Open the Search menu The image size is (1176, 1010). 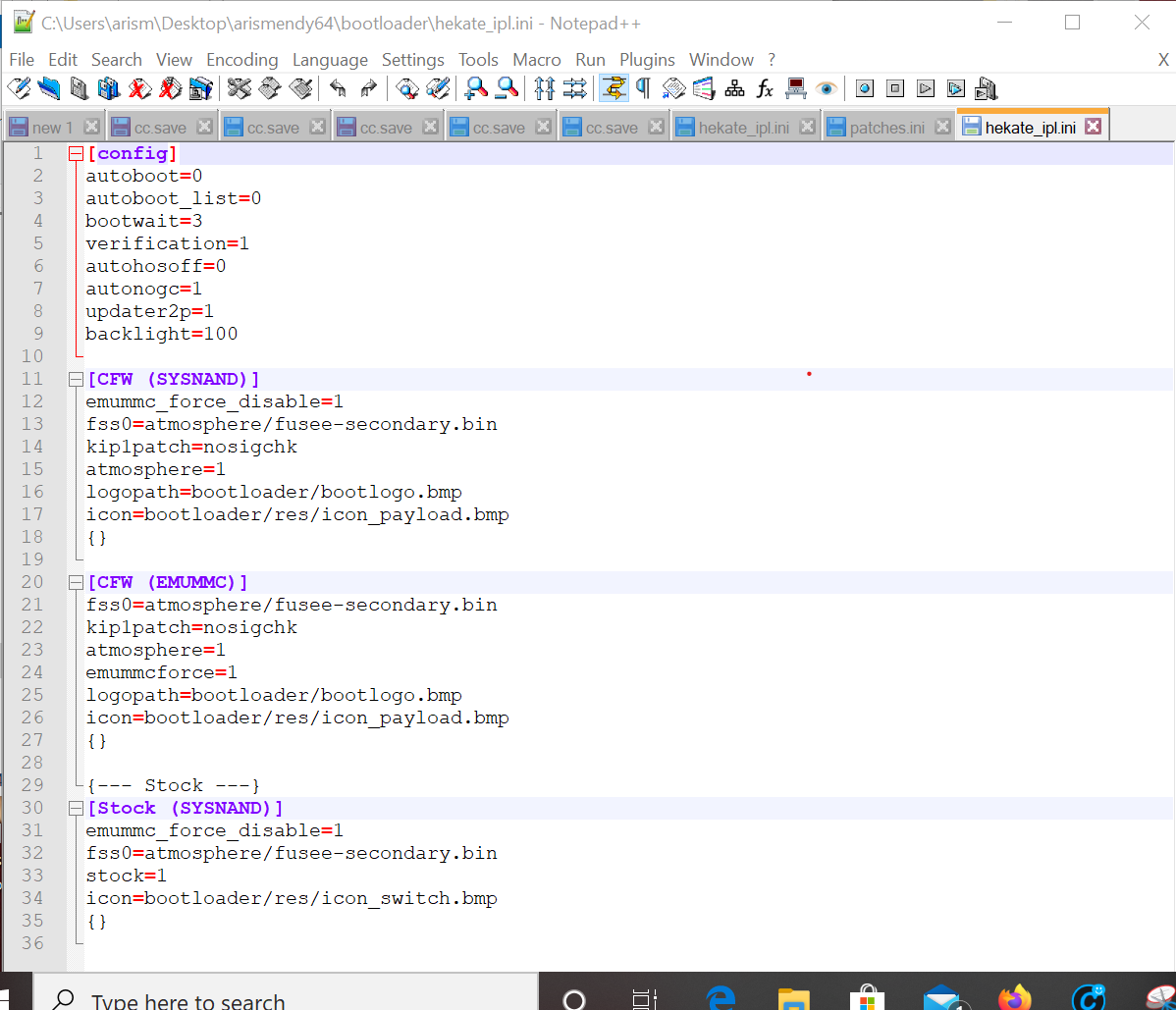click(x=116, y=59)
